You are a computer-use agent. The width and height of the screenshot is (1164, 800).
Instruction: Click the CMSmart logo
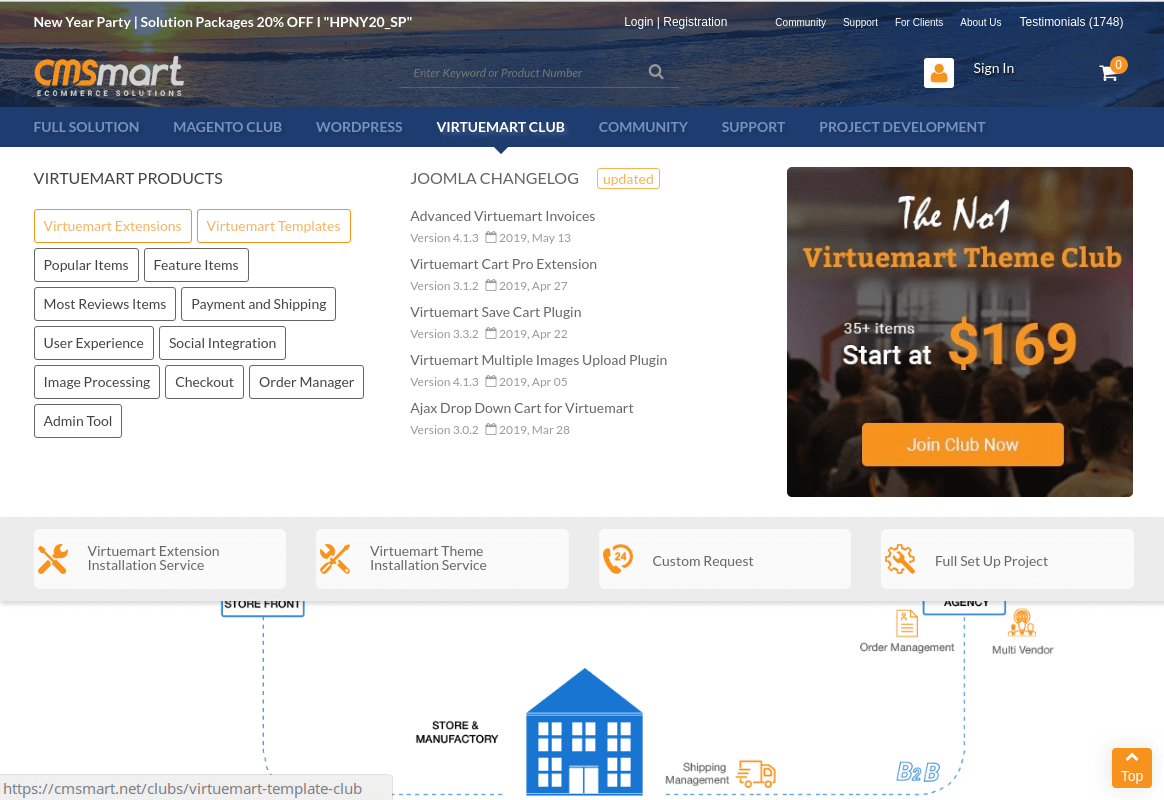point(108,76)
